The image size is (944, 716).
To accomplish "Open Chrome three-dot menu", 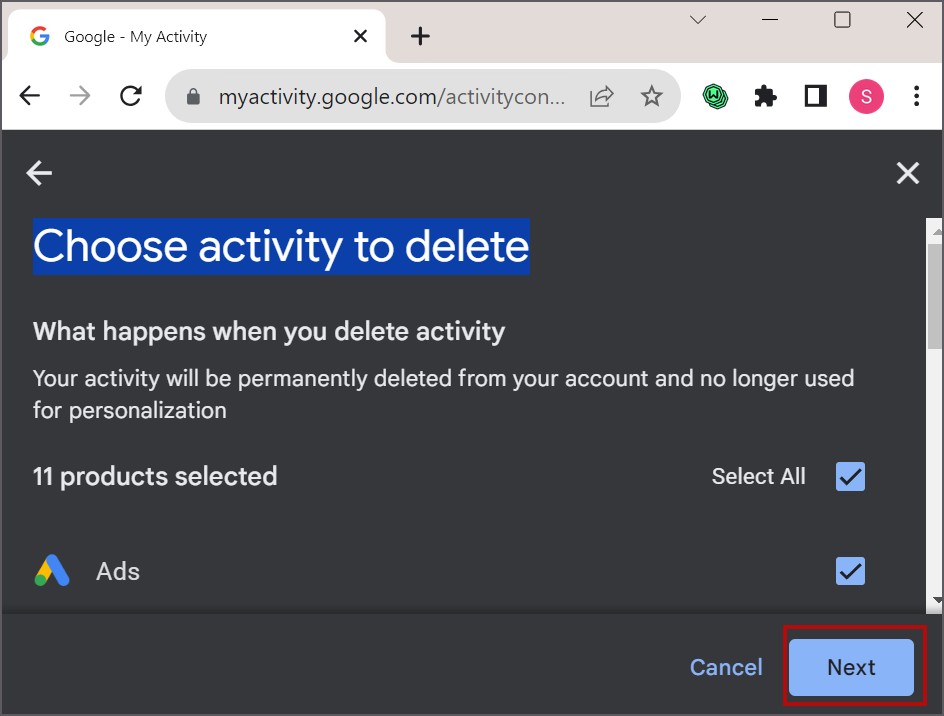I will coord(916,96).
